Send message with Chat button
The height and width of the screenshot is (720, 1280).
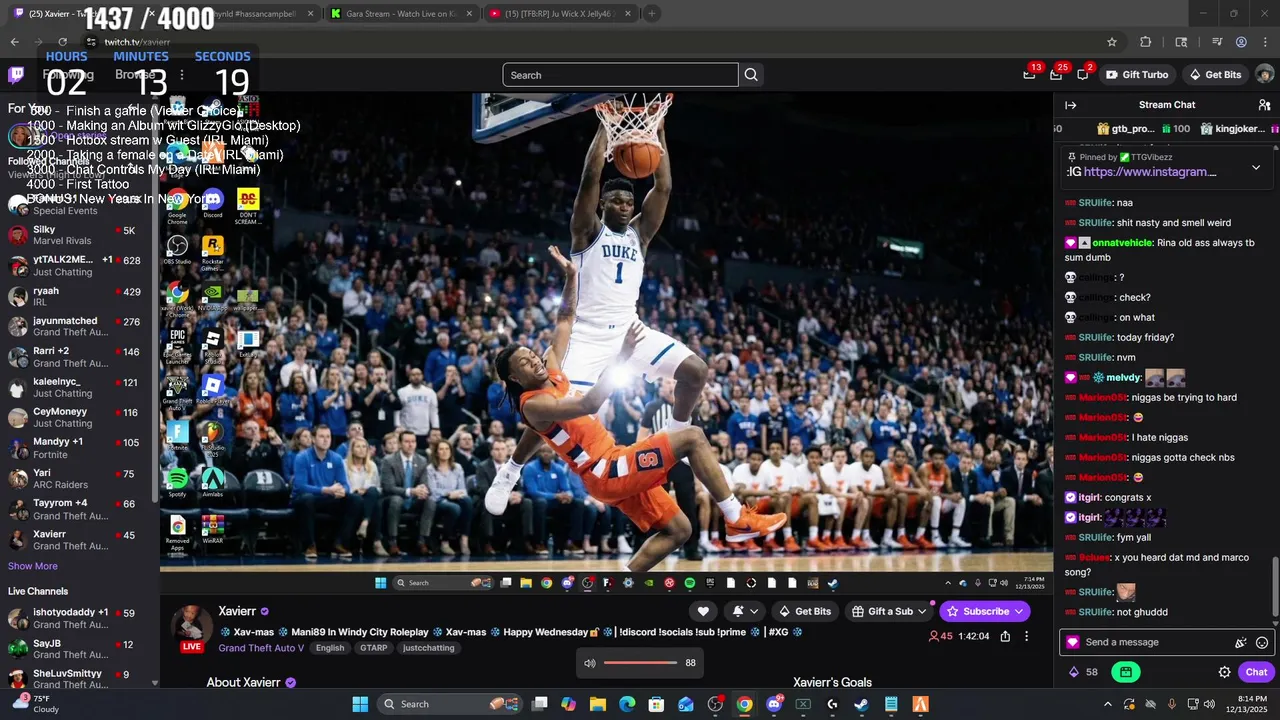click(x=1256, y=672)
